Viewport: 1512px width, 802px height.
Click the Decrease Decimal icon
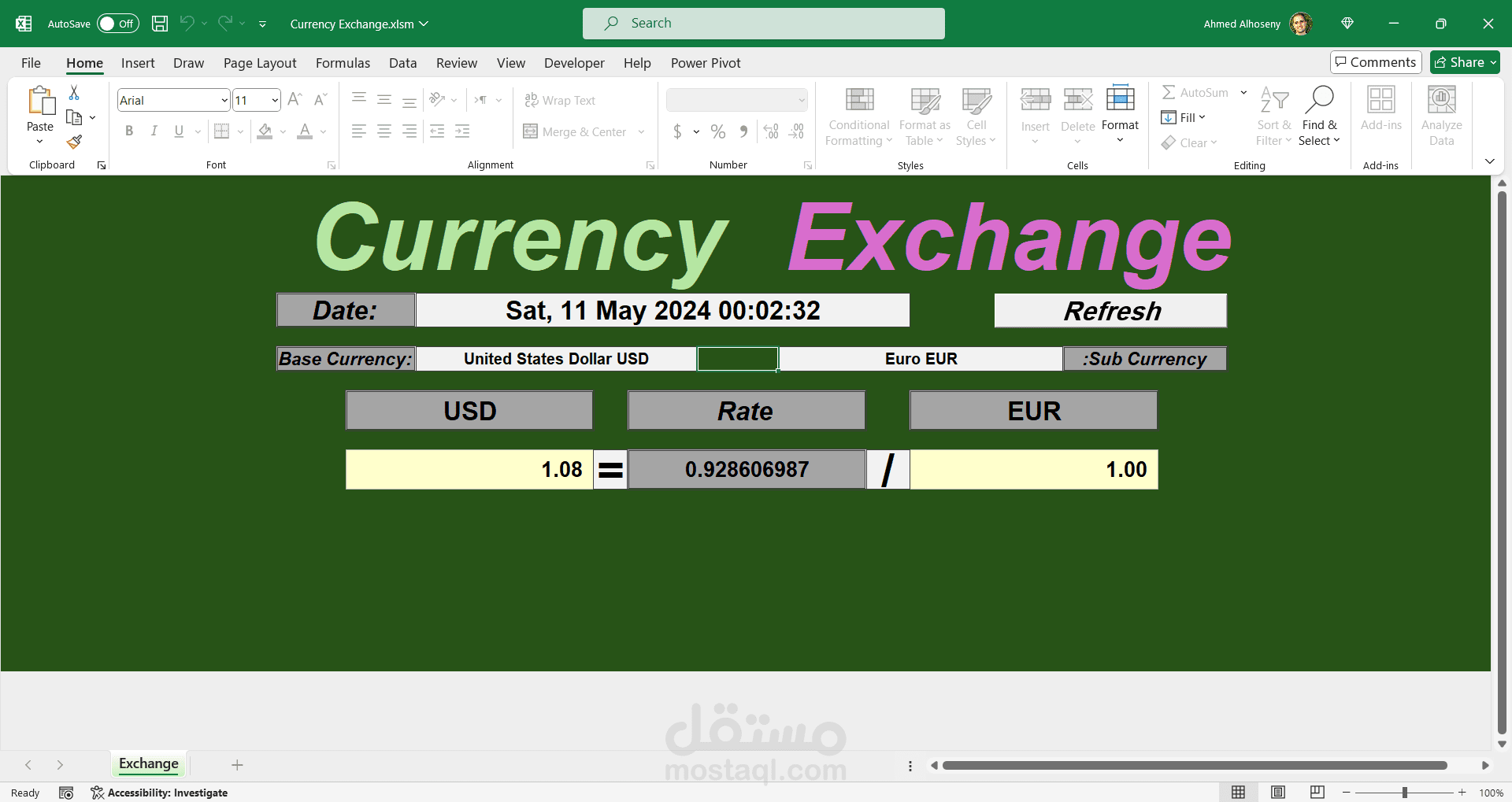(797, 131)
